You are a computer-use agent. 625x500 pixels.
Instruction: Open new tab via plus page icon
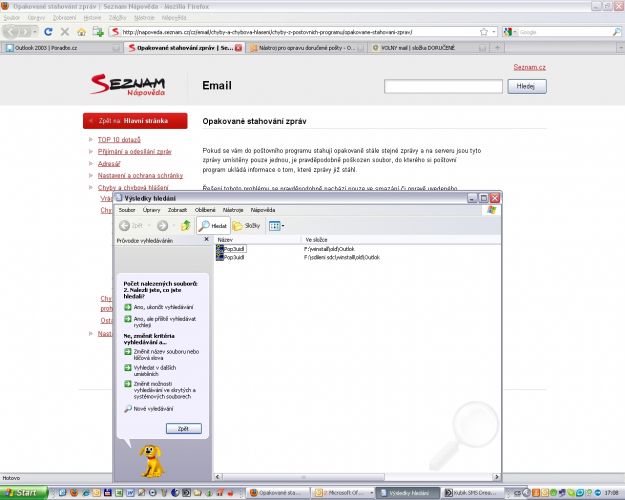click(x=98, y=31)
